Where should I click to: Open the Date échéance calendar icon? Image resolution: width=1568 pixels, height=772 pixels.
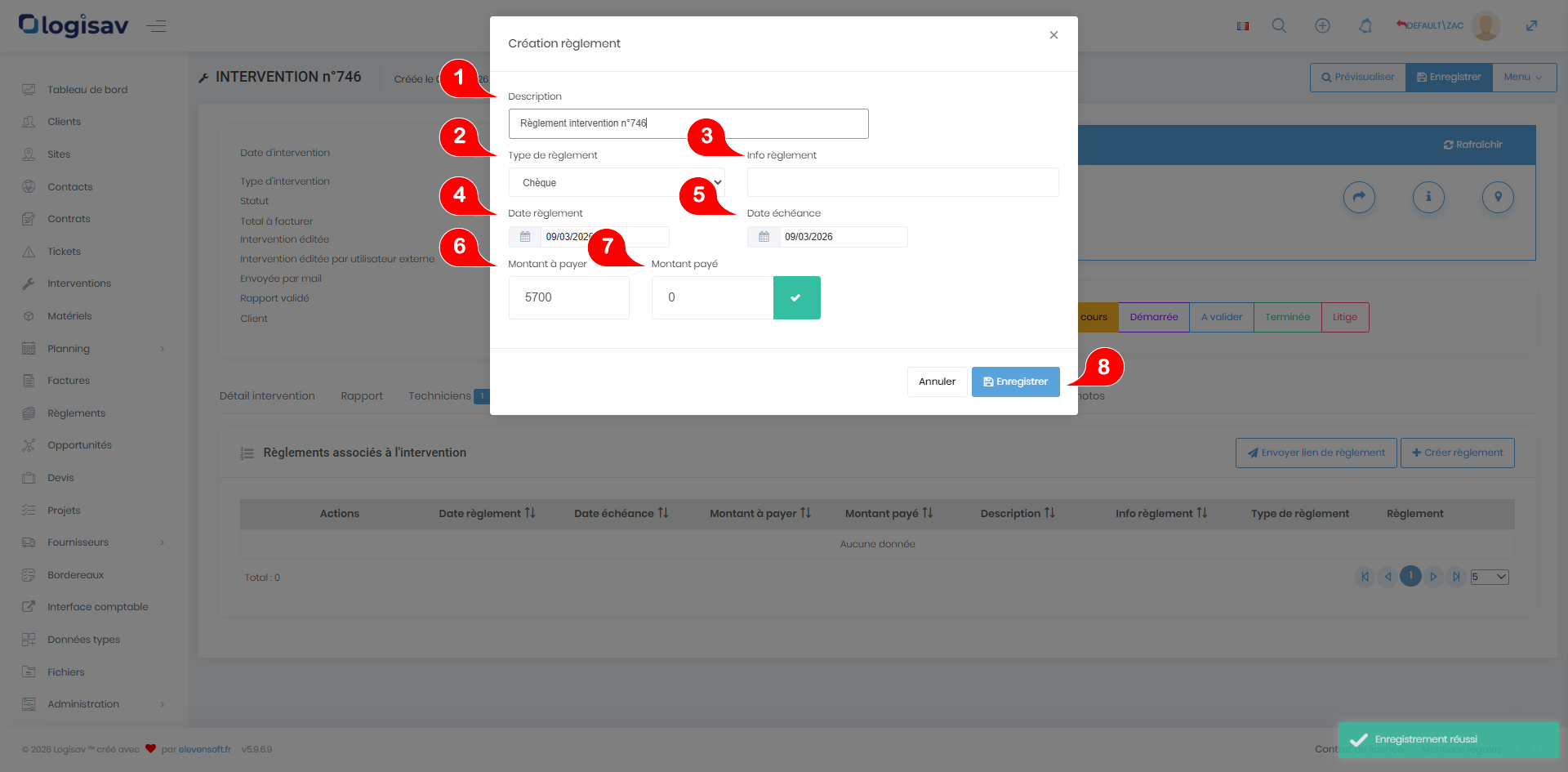(764, 237)
